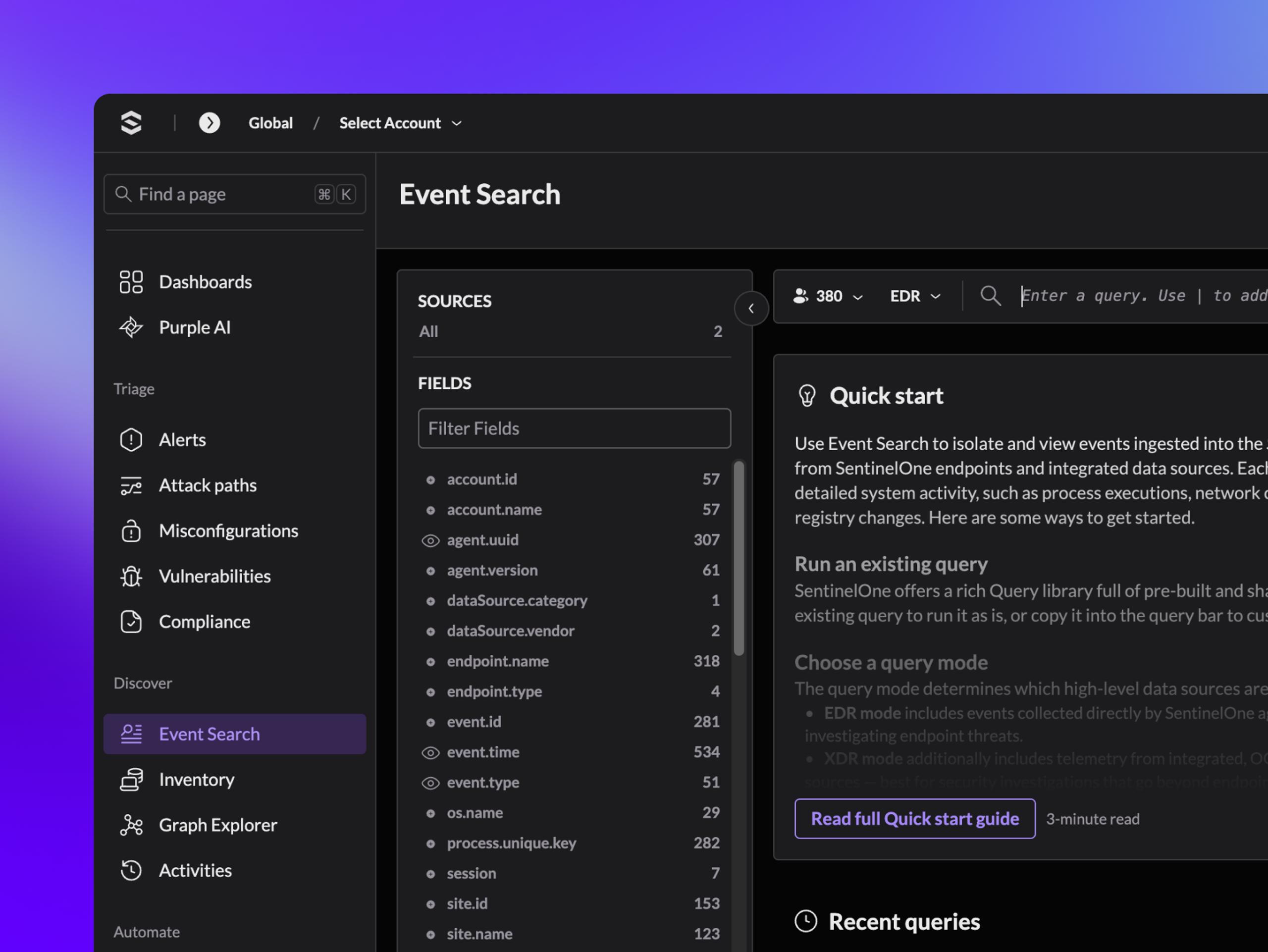Click the Recent queries heading
This screenshot has width=1268, height=952.
[x=904, y=922]
